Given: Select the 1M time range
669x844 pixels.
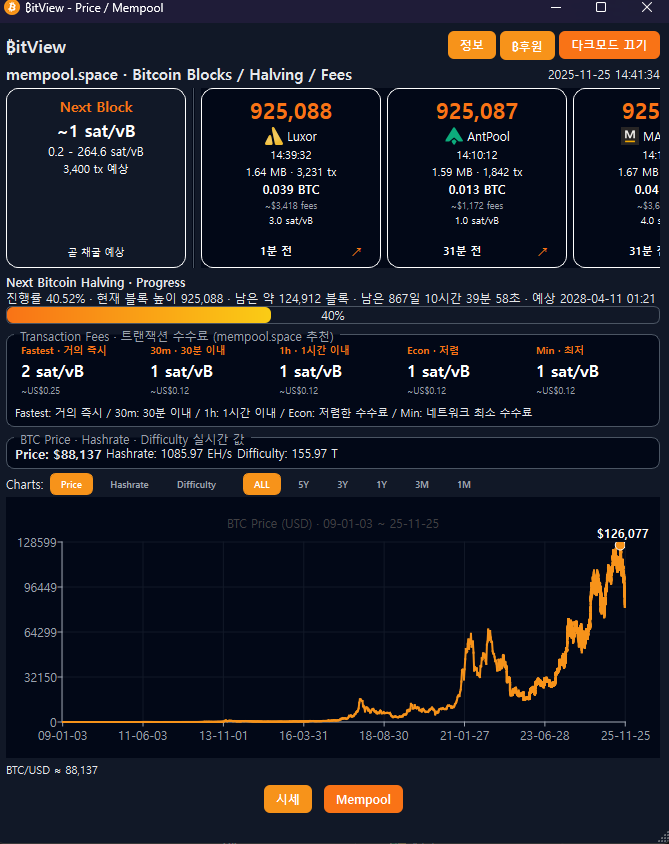Looking at the screenshot, I should click(x=464, y=484).
